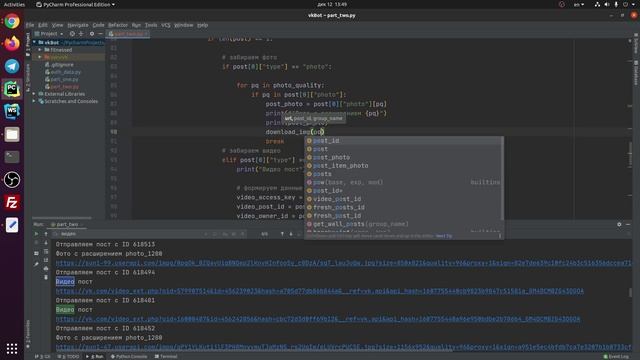Open the Tools menu
Screen dimensions: 640x360
[151, 25]
